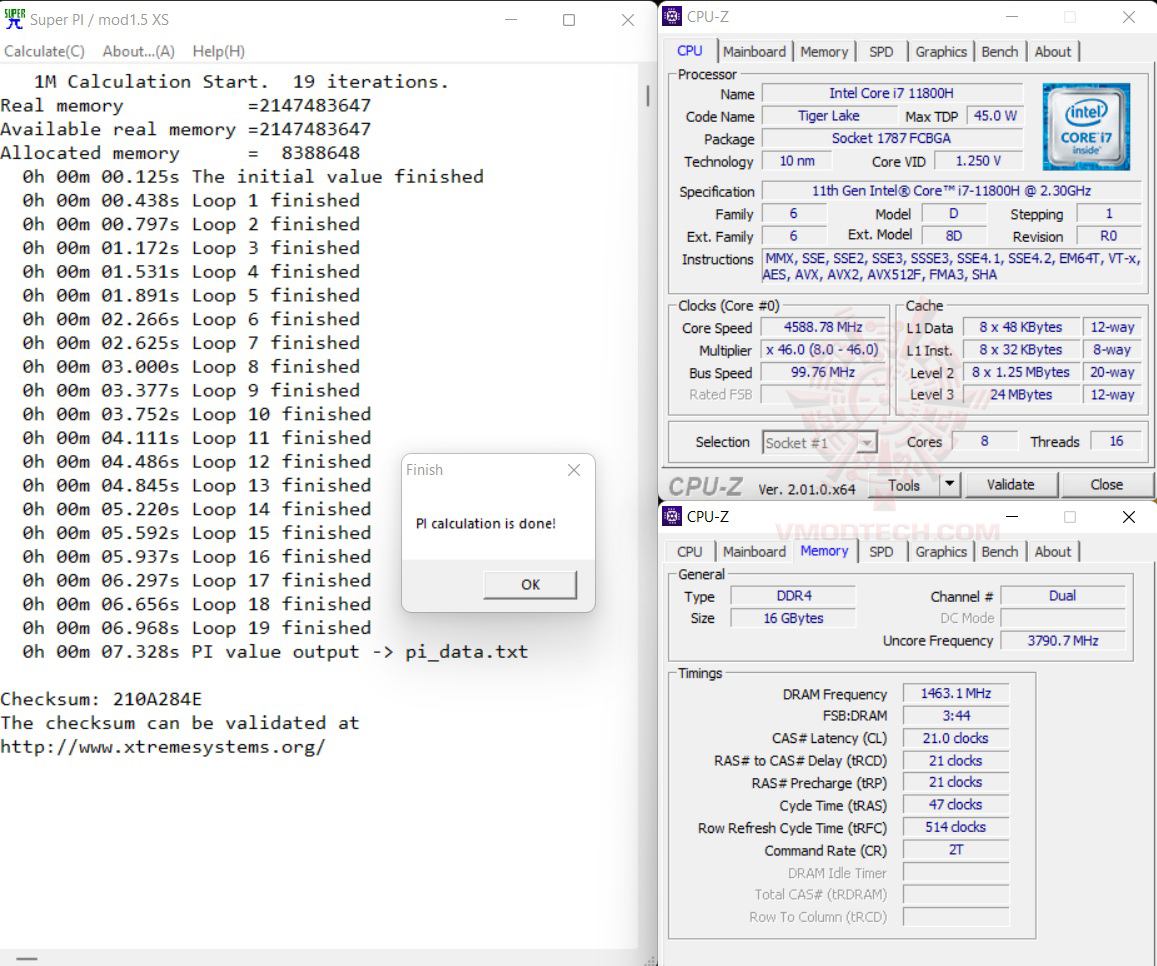1157x966 pixels.
Task: Click the Code Name value Tiger Lake
Action: click(828, 116)
